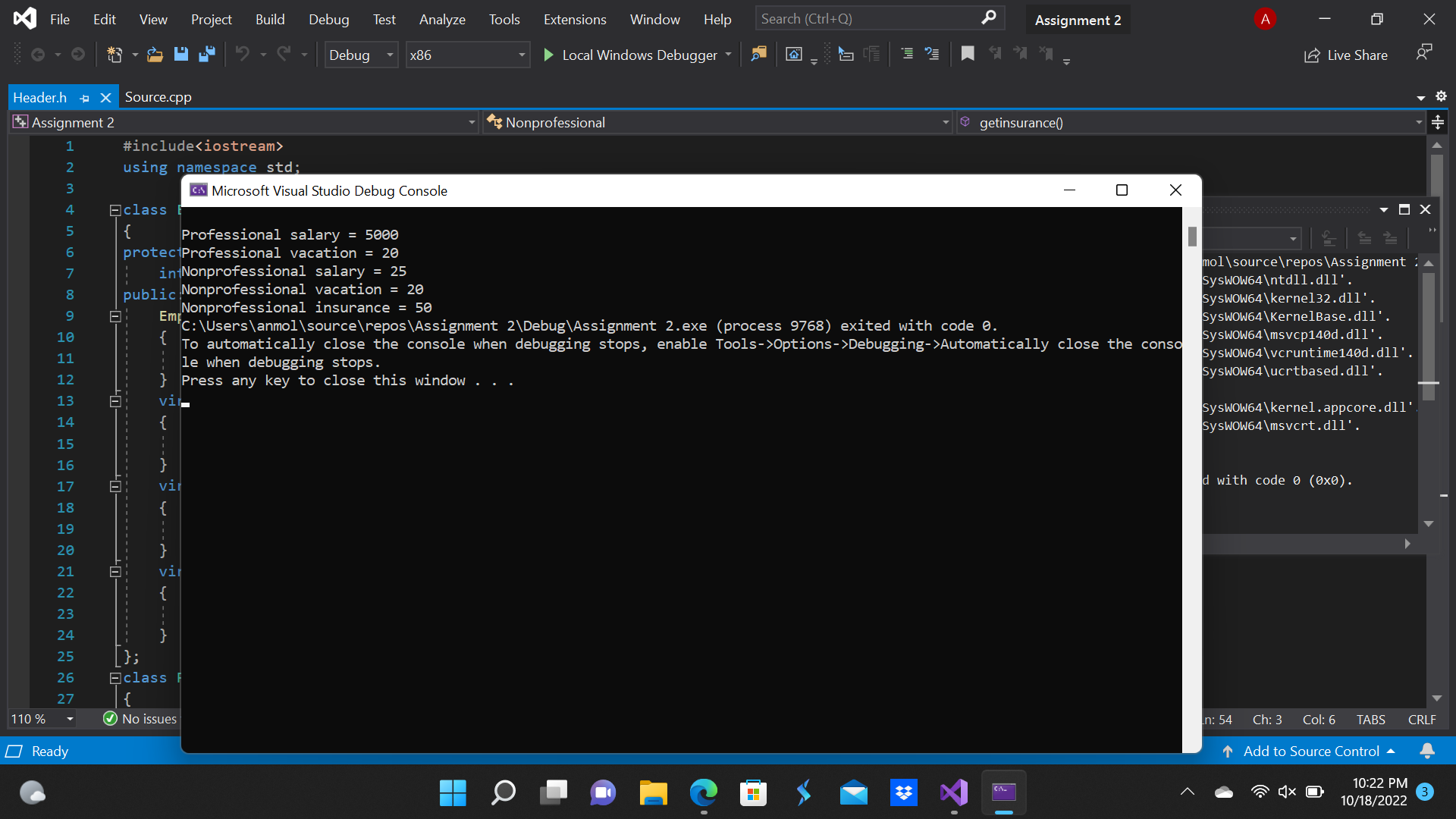This screenshot has height=819, width=1456.
Task: Click the notifications bell in status bar
Action: (1426, 751)
